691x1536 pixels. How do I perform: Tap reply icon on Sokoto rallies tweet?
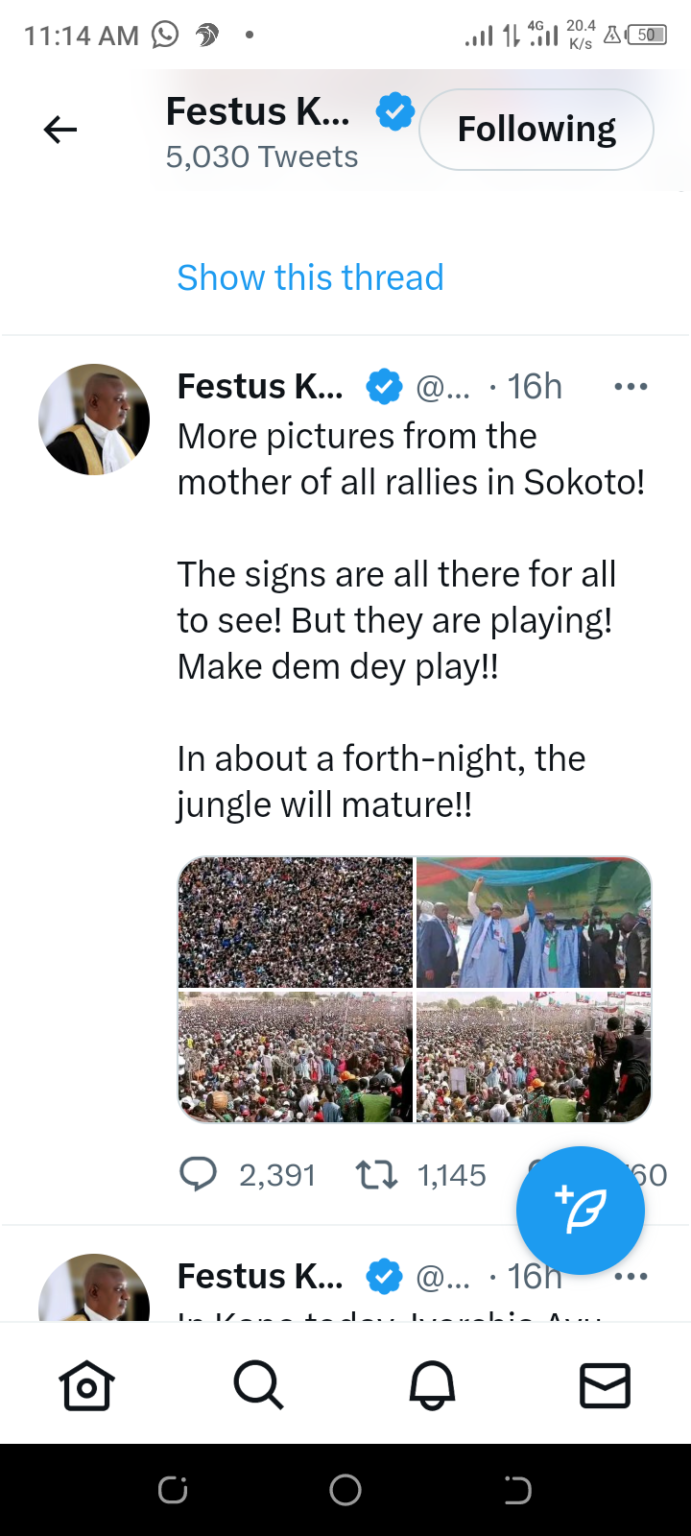[x=198, y=1174]
